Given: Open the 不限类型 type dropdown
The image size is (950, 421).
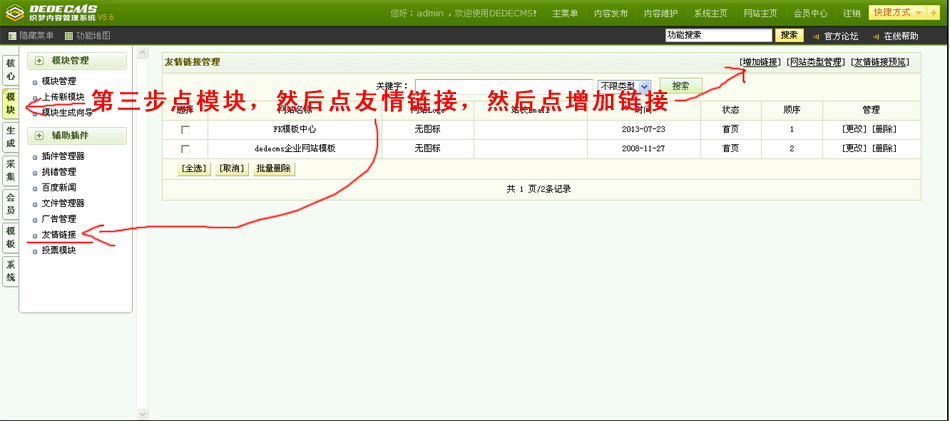Looking at the screenshot, I should pos(624,87).
